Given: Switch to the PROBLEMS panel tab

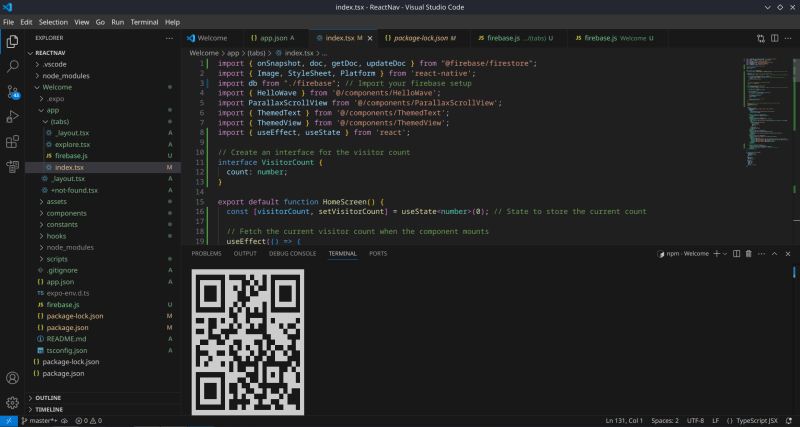Looking at the screenshot, I should click(206, 254).
